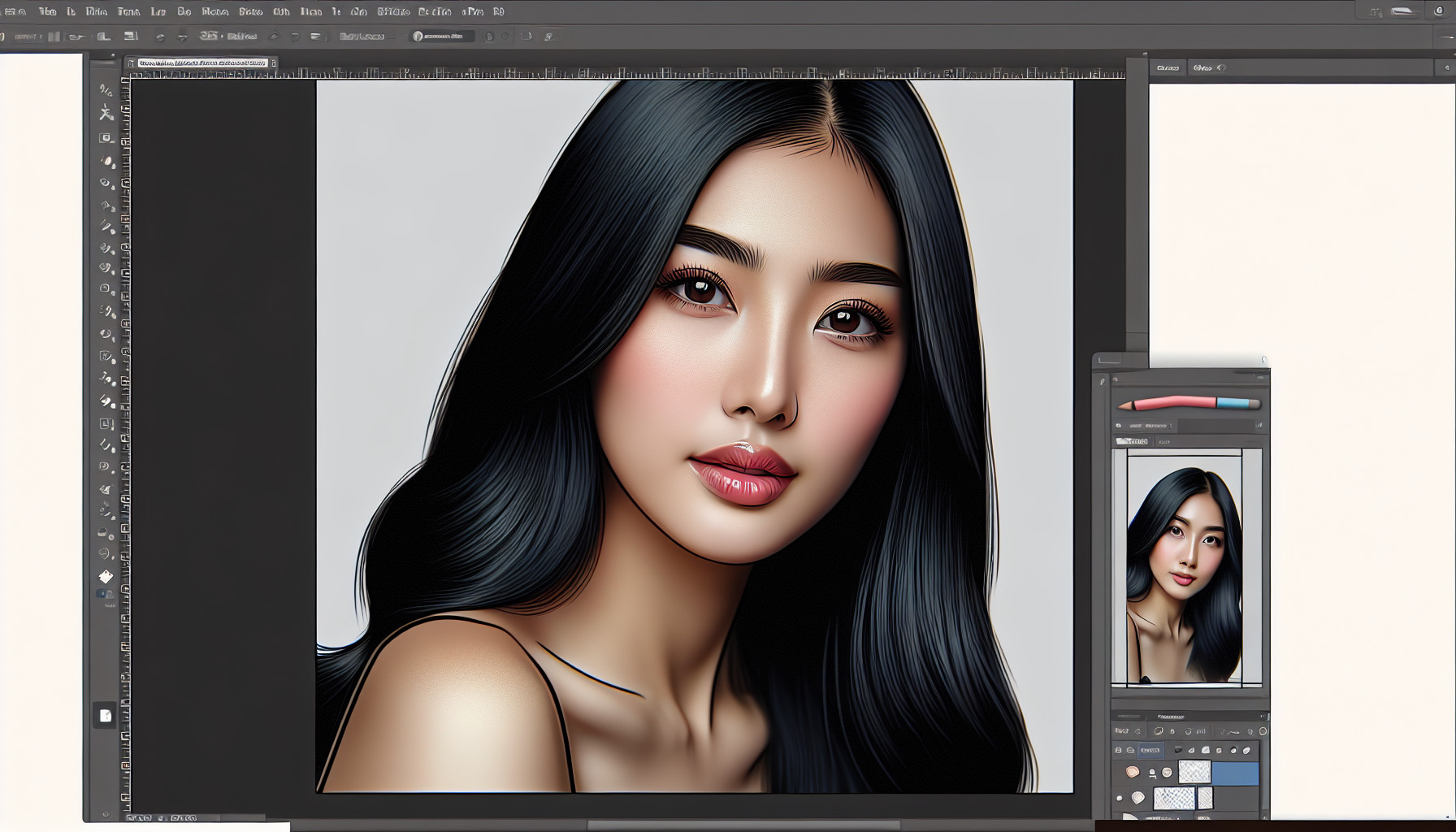The height and width of the screenshot is (832, 1456).
Task: Click the circle icon inside the options bar field
Action: pyautogui.click(x=418, y=37)
